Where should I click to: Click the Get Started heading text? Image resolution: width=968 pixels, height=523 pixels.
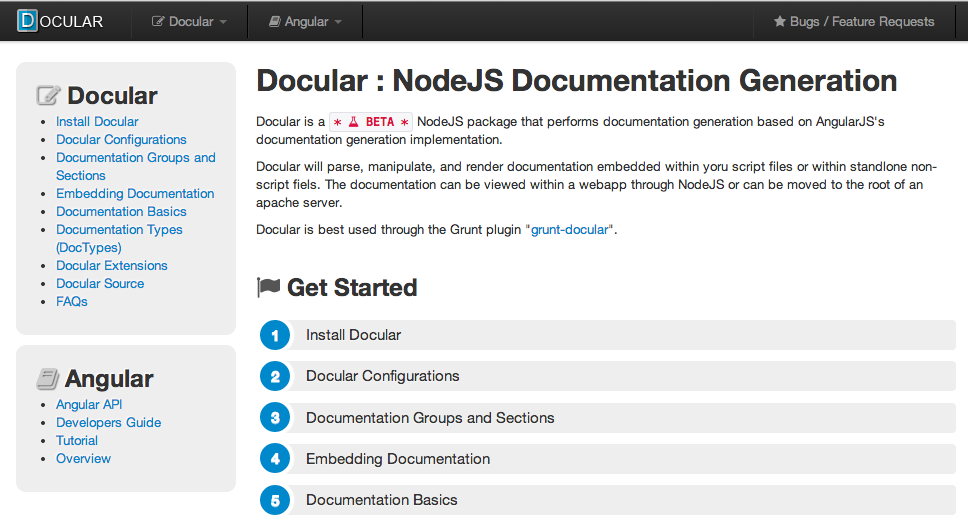pos(352,288)
